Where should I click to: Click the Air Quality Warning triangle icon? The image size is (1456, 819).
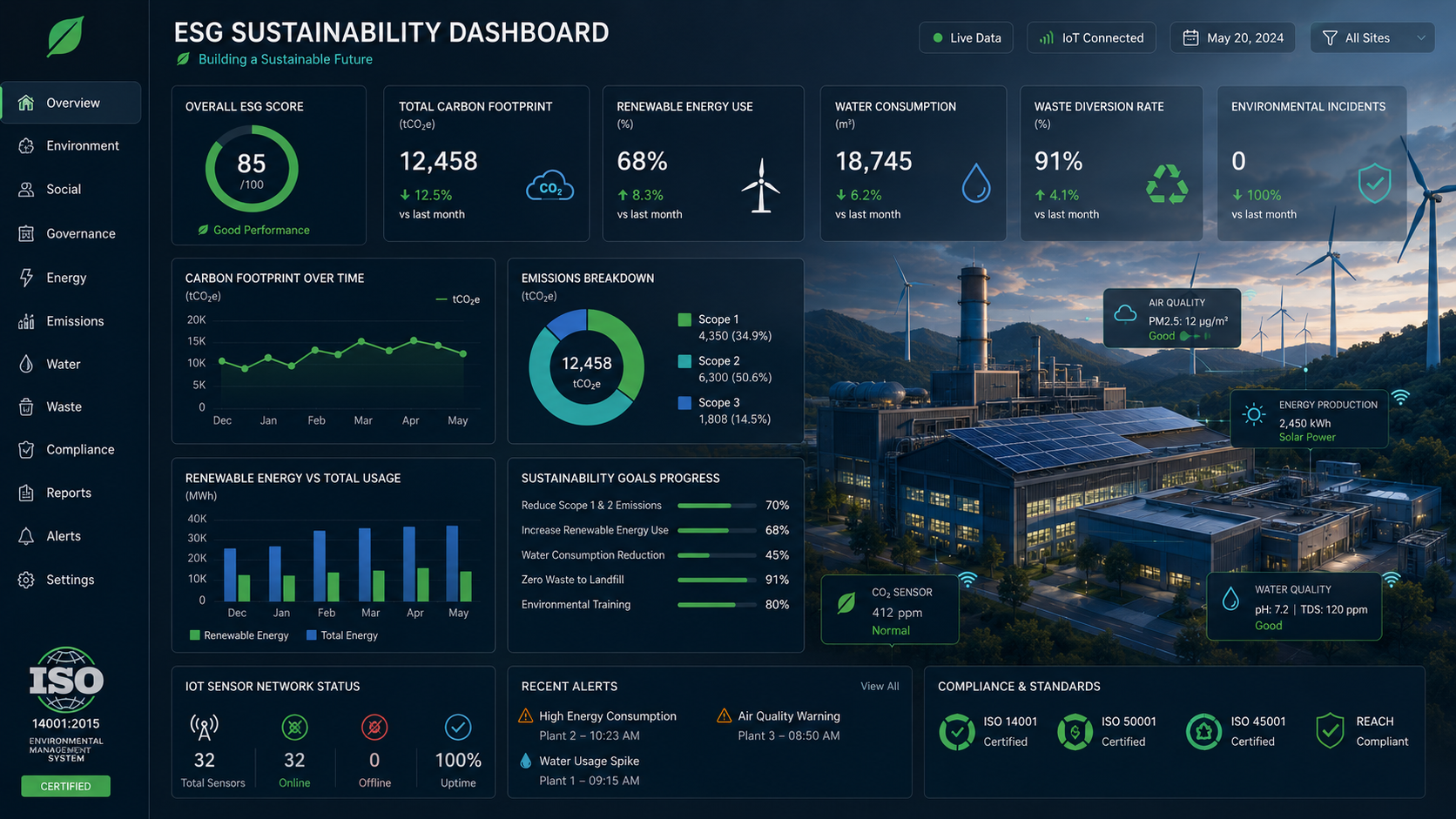point(724,715)
